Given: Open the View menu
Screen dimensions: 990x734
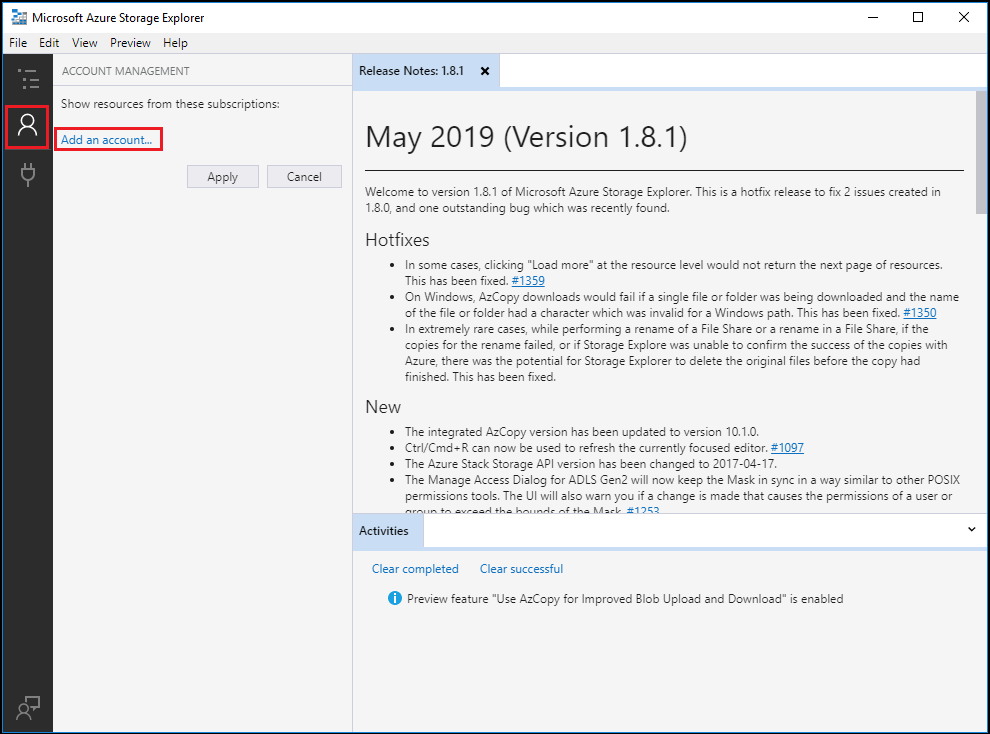Looking at the screenshot, I should [x=85, y=43].
